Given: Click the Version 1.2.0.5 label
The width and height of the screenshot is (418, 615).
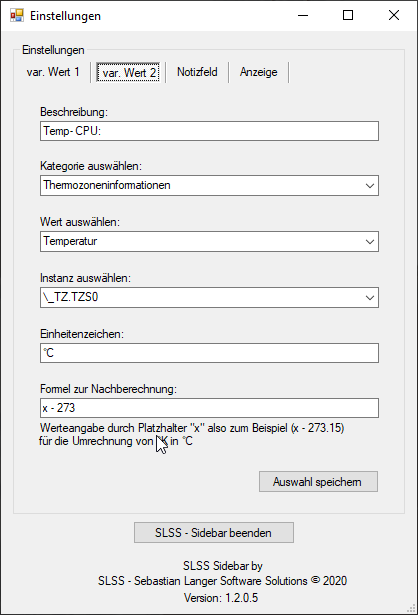Looking at the screenshot, I should [221, 598].
